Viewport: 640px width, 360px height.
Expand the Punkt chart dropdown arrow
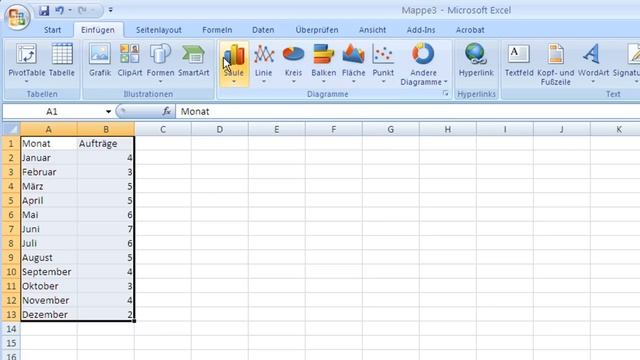pyautogui.click(x=383, y=82)
